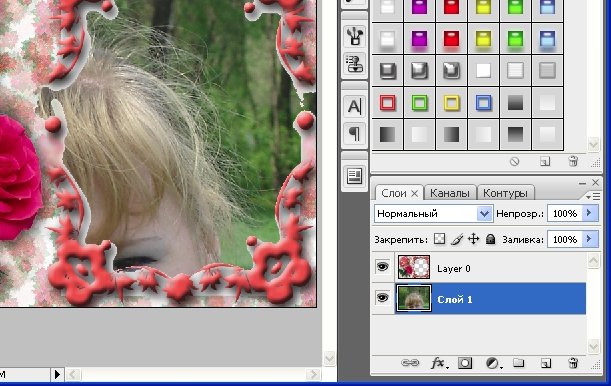Select the yellow outline style swatch
The height and width of the screenshot is (386, 611).
(x=451, y=103)
